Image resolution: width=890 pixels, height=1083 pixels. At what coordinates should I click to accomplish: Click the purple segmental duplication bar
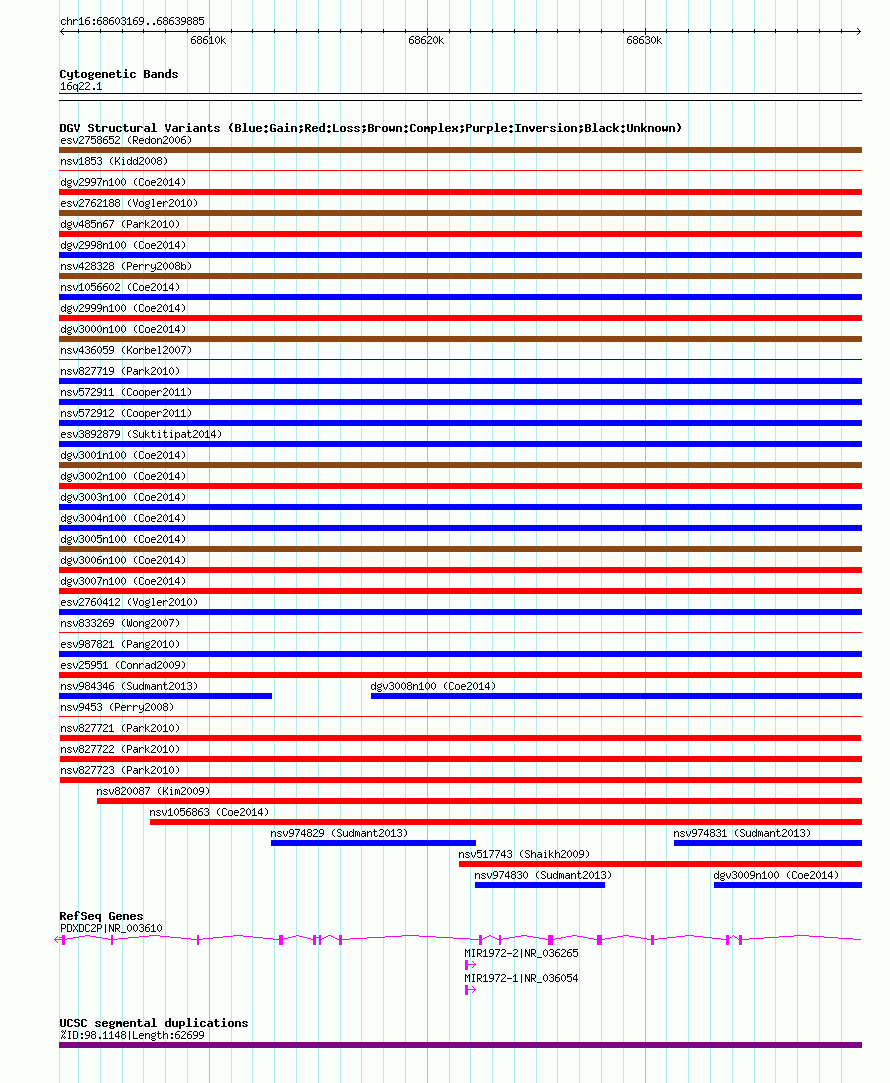click(x=461, y=1045)
